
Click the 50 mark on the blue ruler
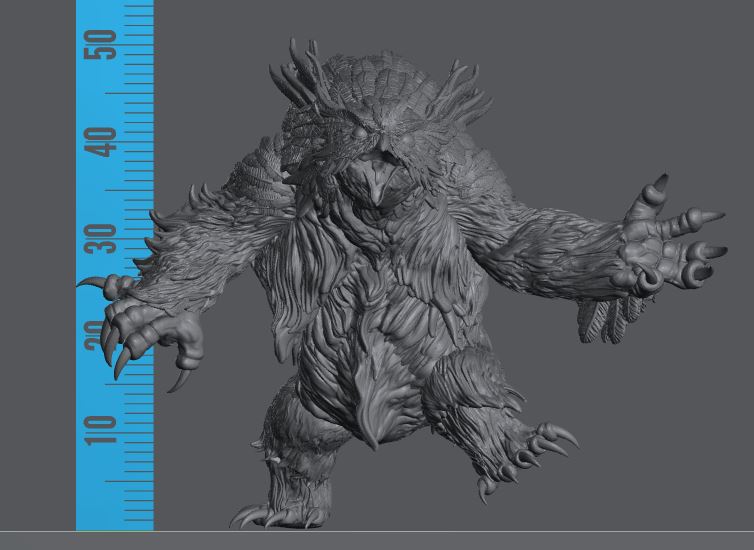[x=100, y=42]
